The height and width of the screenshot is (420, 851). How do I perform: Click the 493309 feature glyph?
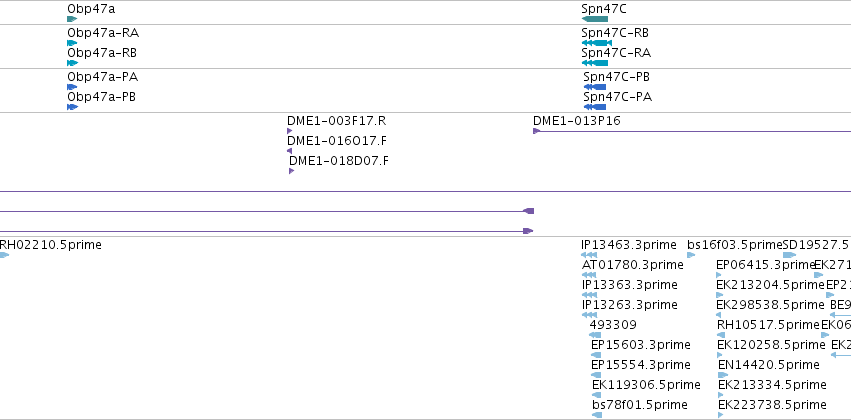pos(595,335)
